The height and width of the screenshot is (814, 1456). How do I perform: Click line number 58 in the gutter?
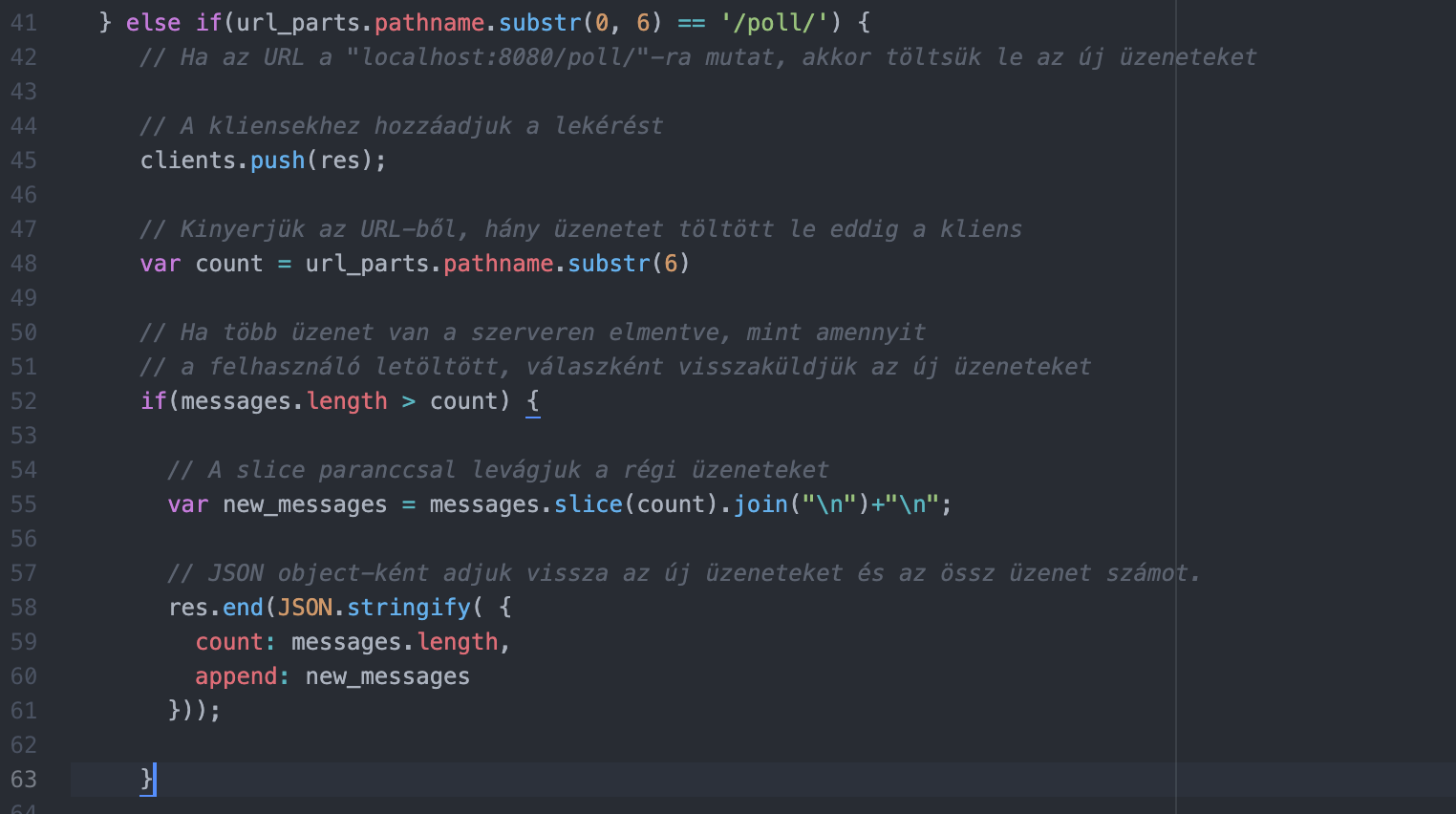pos(24,608)
